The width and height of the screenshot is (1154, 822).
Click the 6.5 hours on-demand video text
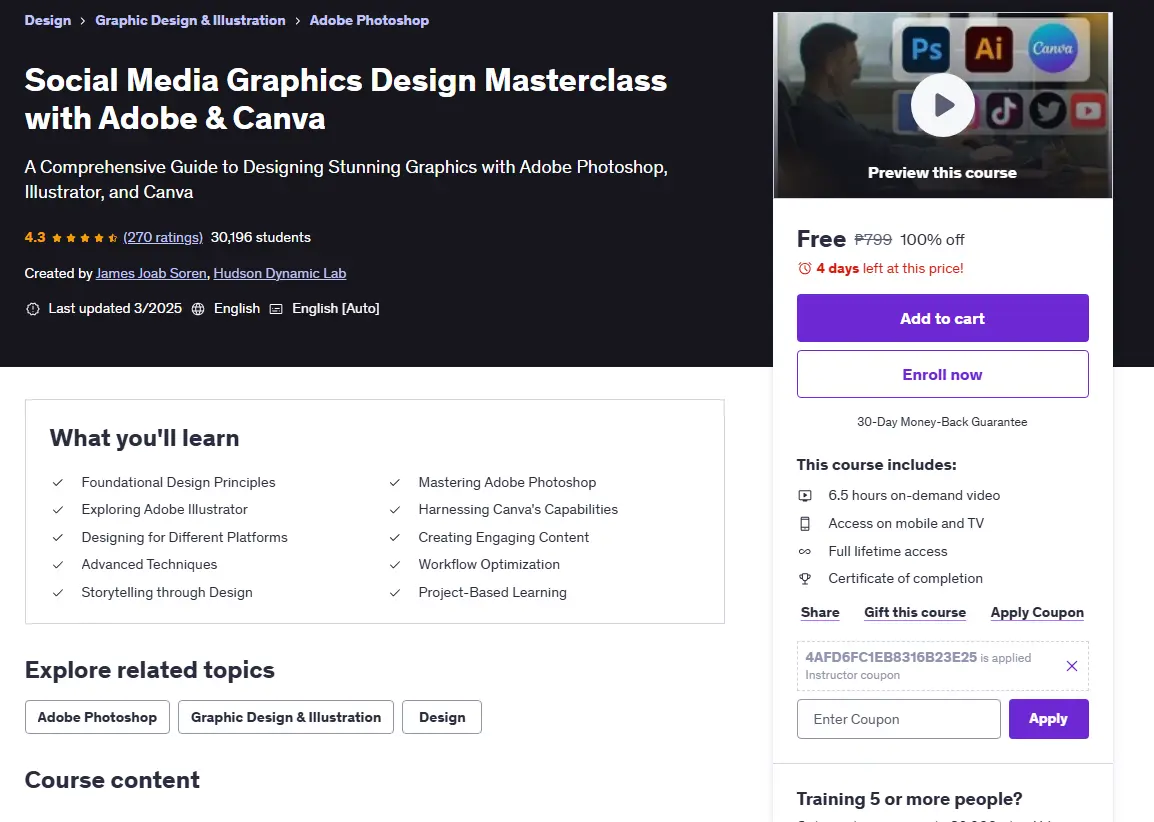914,496
